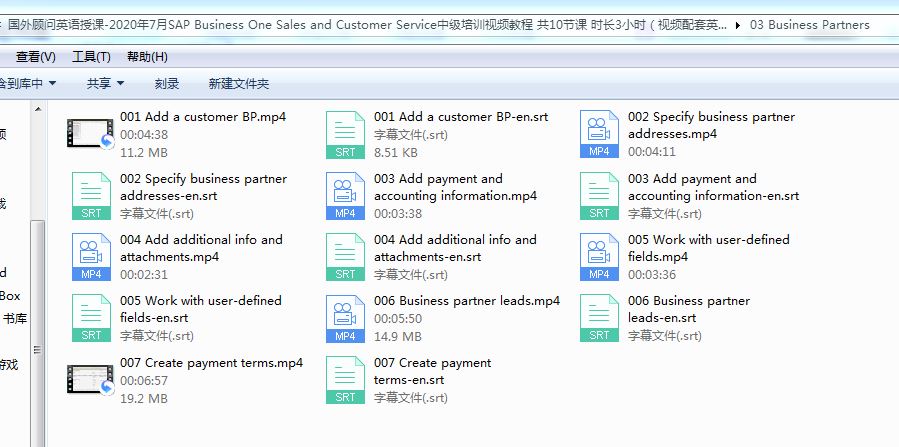This screenshot has height=447, width=899.
Task: Click the 新建文件夹 button
Action: tap(239, 84)
